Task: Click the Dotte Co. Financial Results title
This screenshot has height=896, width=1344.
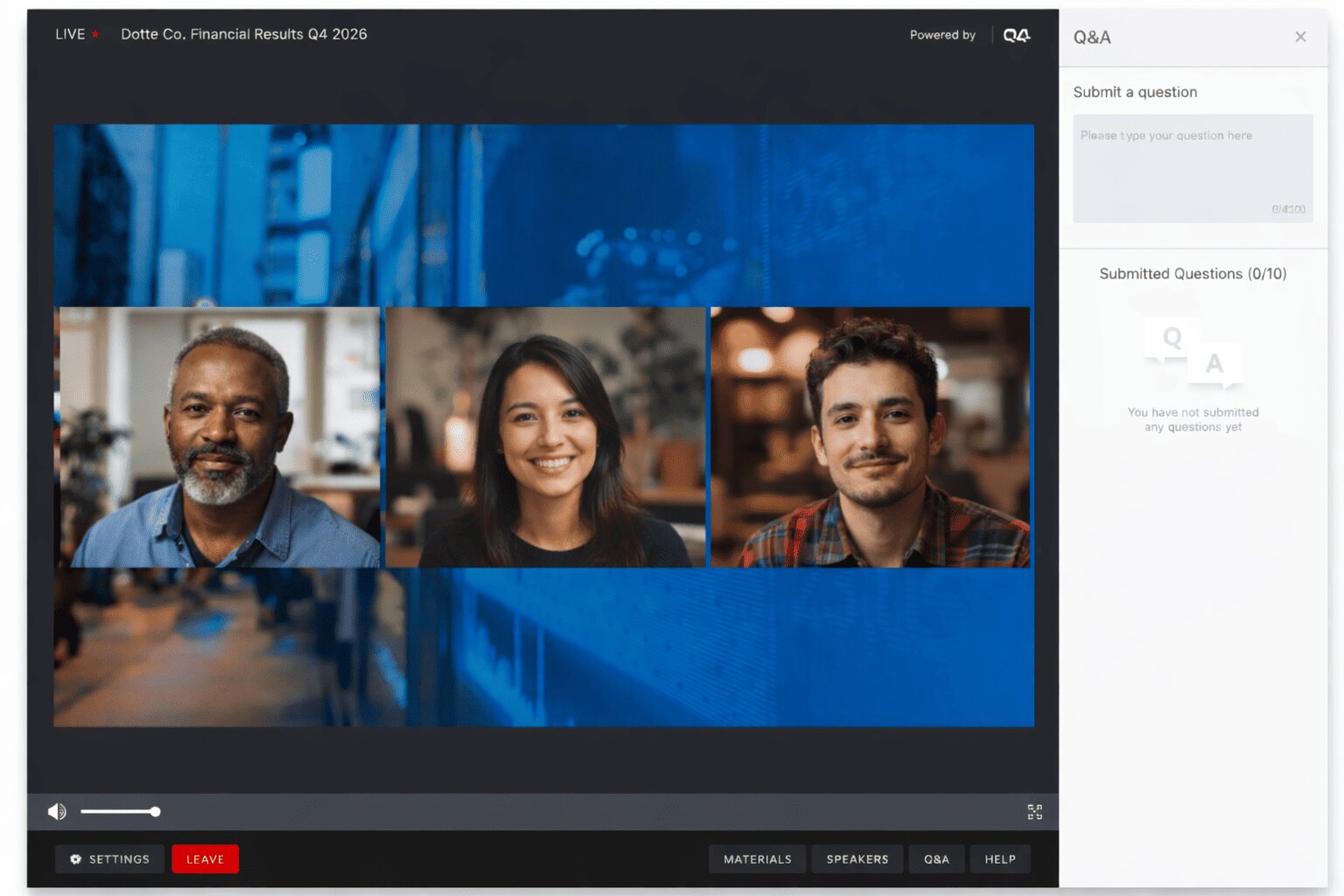Action: click(243, 34)
